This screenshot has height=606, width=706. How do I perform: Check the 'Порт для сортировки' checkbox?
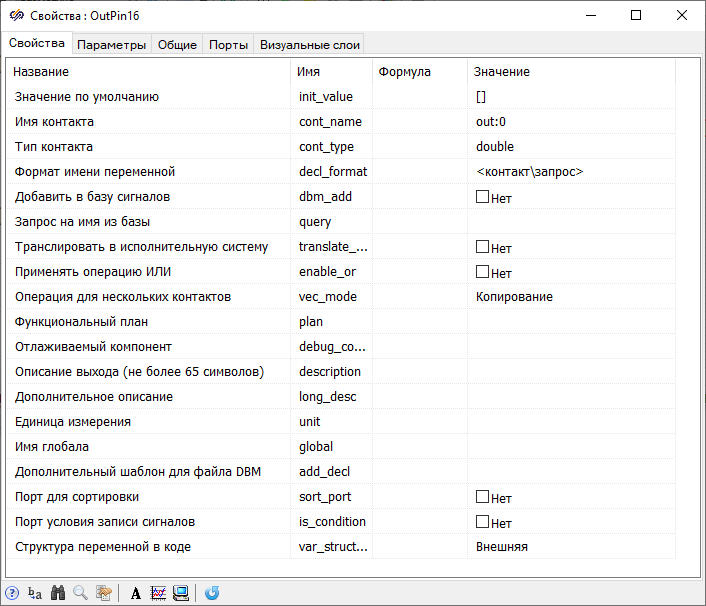(x=482, y=497)
